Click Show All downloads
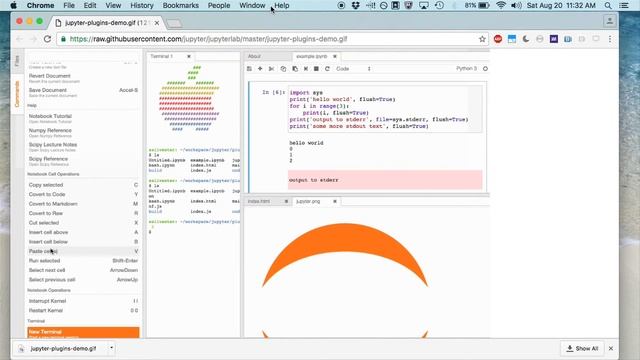640x360 pixels. click(x=582, y=348)
